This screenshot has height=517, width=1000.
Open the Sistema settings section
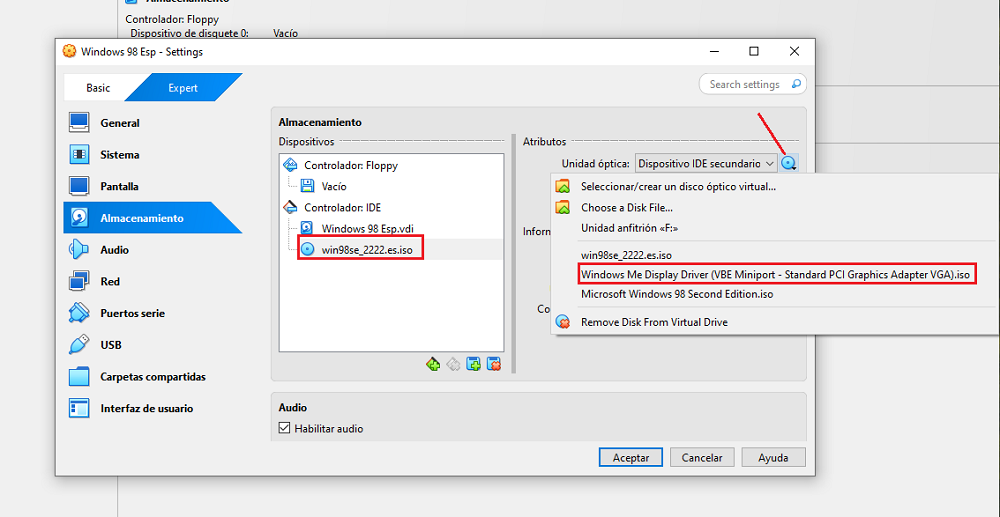pyautogui.click(x=120, y=155)
